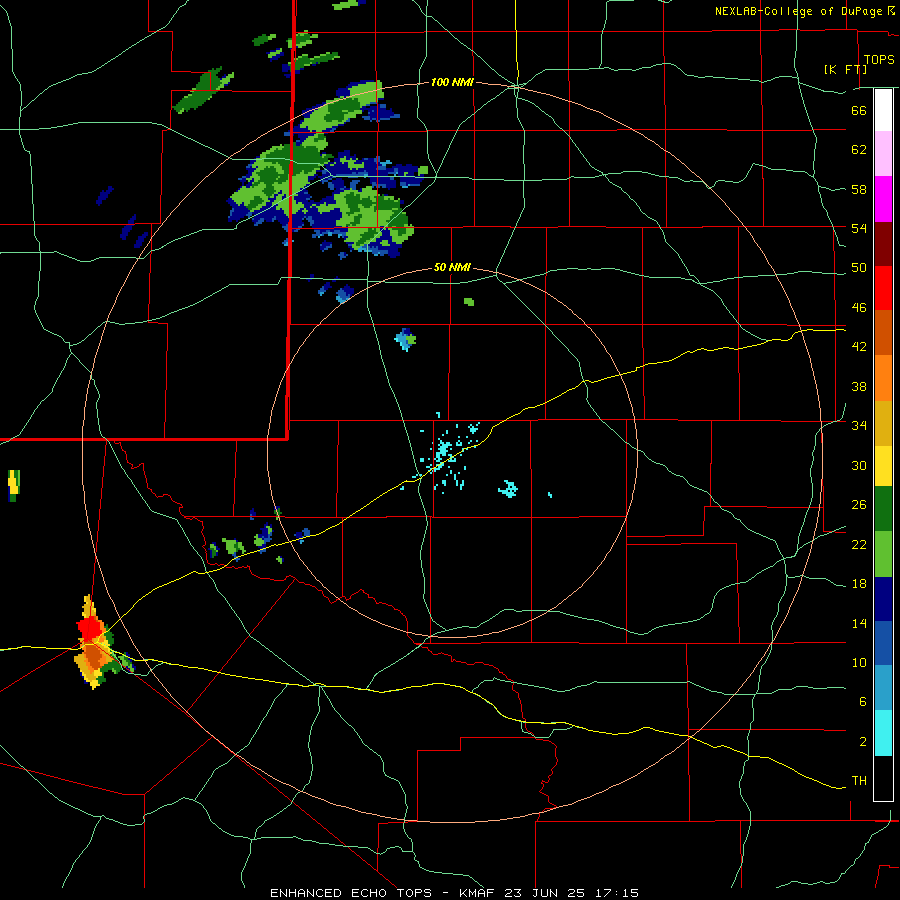Click the white swatch in the tops legend

(x=883, y=110)
